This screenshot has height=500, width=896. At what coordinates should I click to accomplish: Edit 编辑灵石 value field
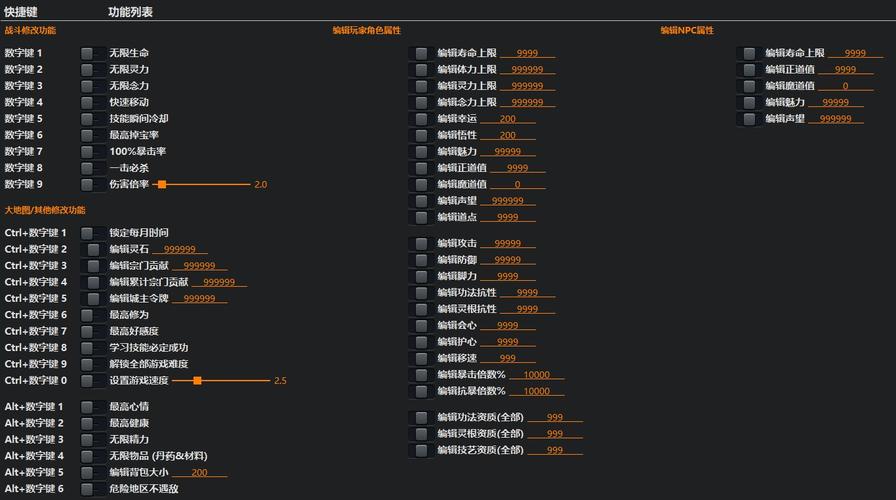pos(180,250)
